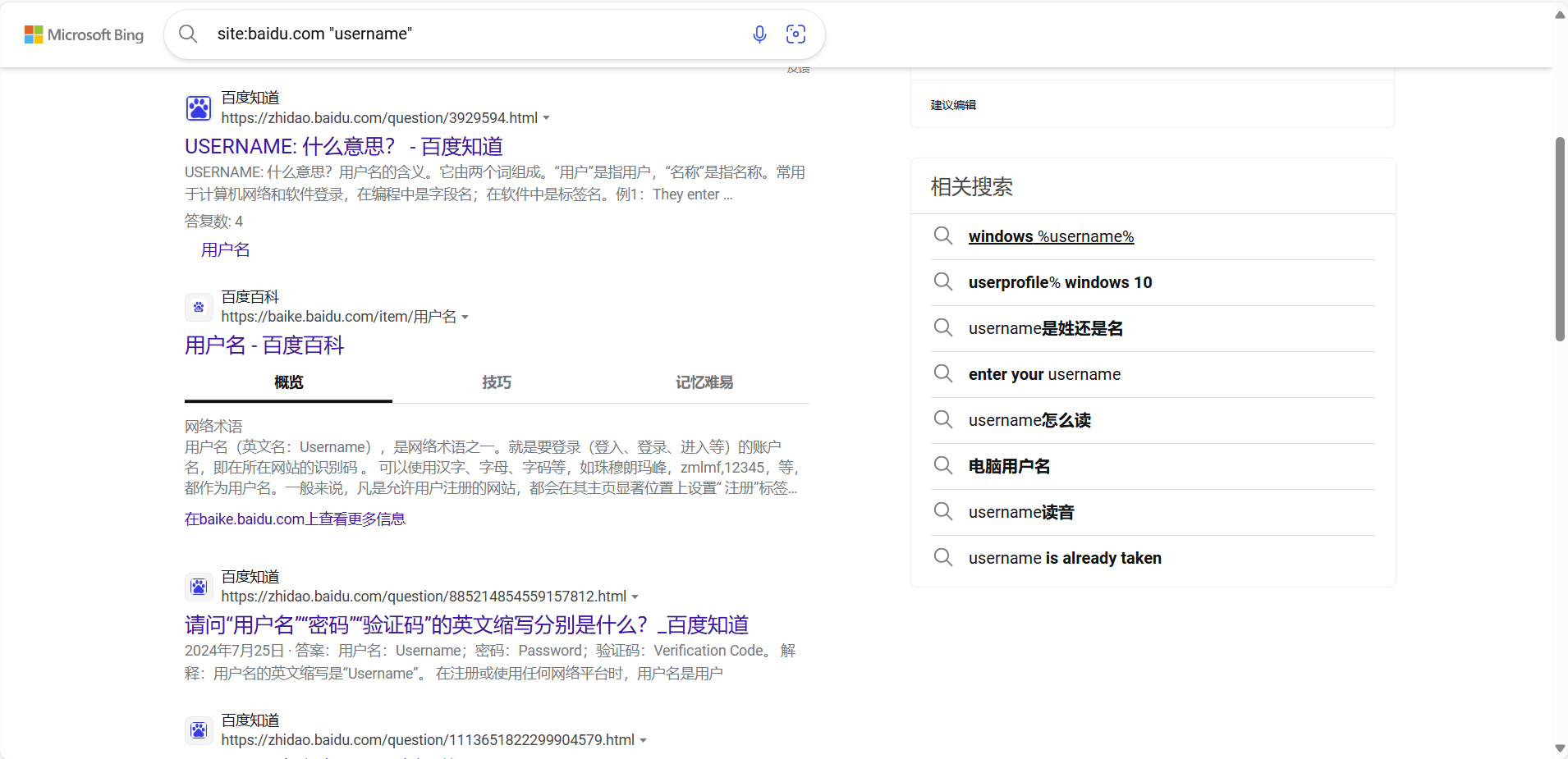The height and width of the screenshot is (759, 1568).
Task: Search related query username怎么读
Action: click(x=1029, y=420)
